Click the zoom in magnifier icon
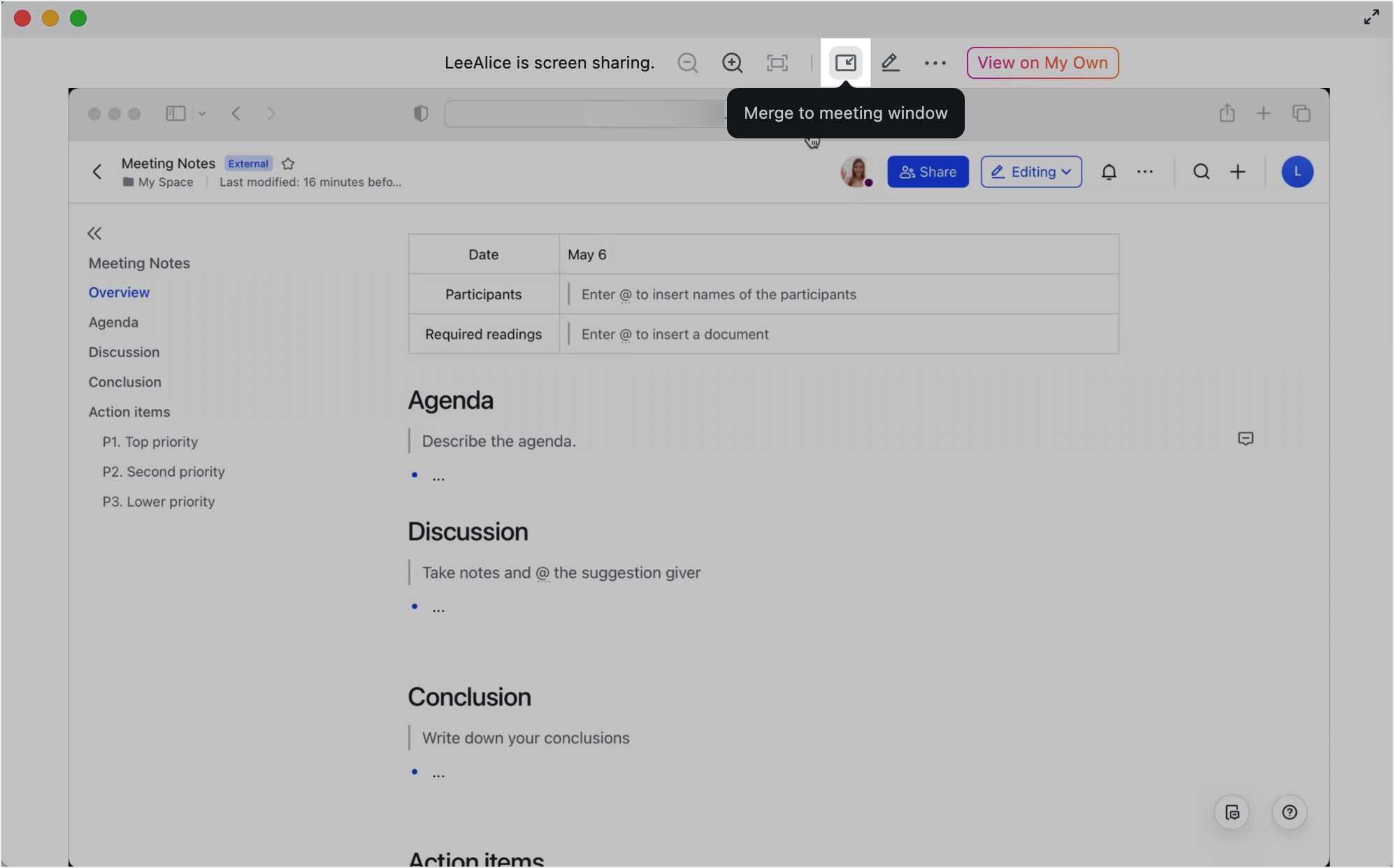 (732, 63)
